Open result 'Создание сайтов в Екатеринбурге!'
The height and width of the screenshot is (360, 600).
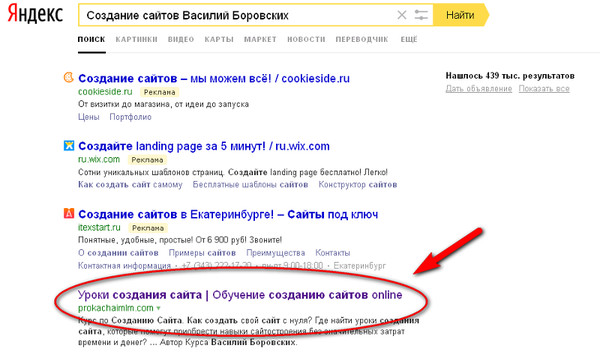coord(228,214)
